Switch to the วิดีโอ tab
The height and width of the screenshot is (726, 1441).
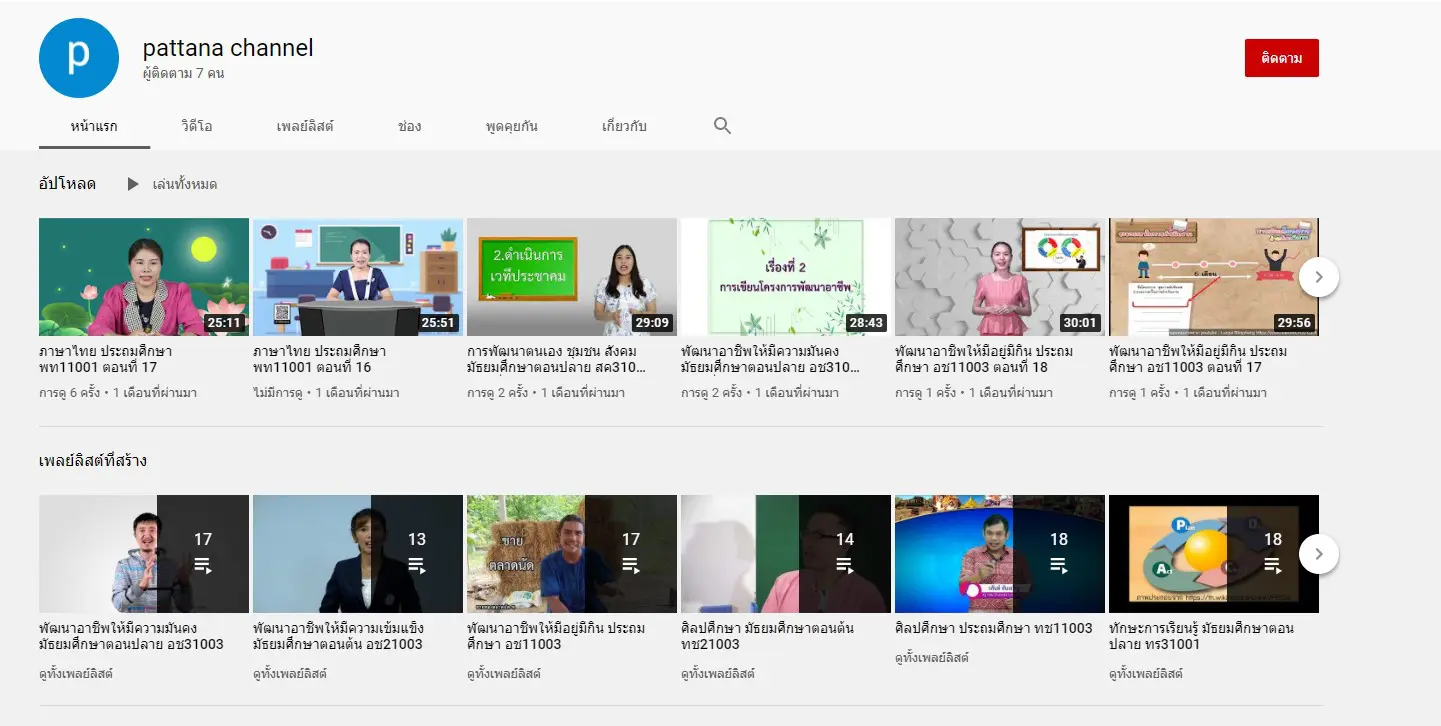(x=197, y=126)
